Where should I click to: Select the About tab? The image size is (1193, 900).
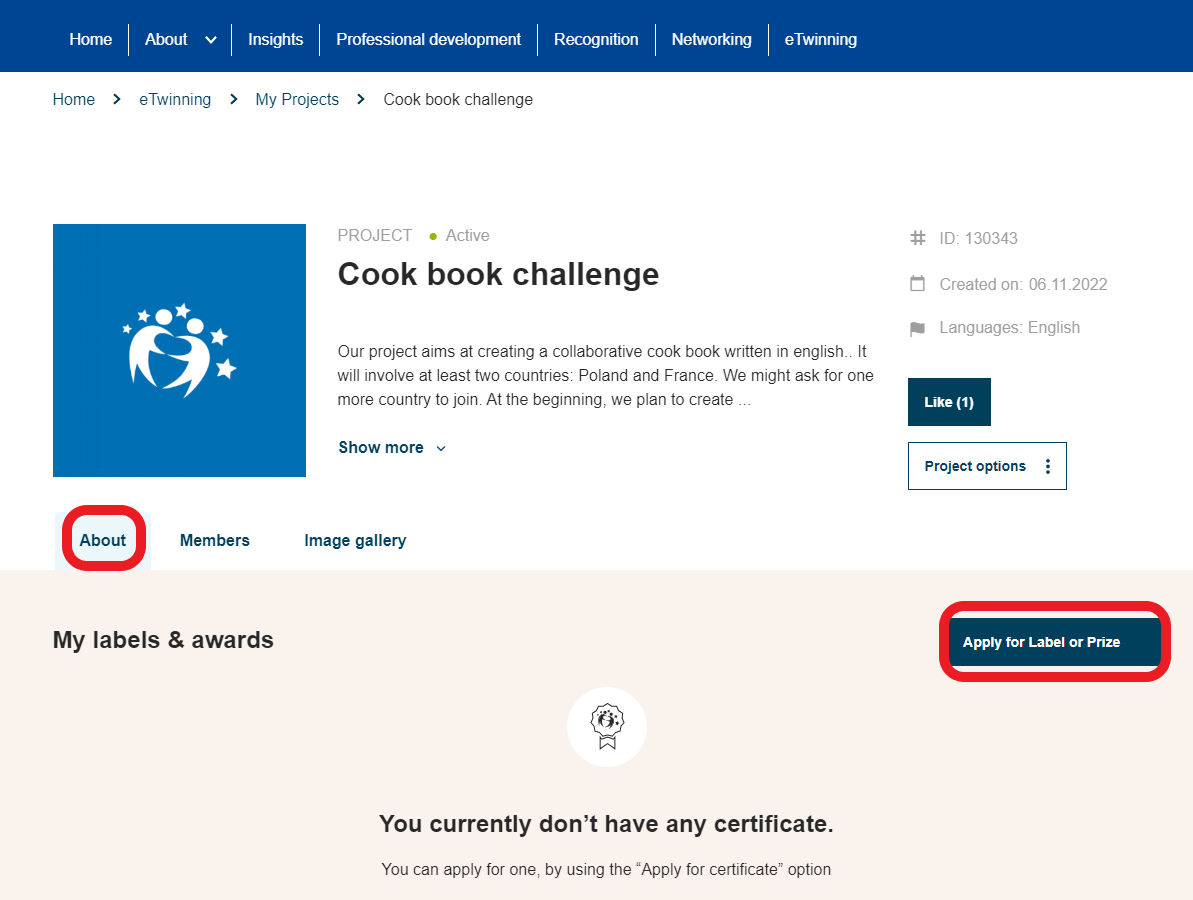103,541
